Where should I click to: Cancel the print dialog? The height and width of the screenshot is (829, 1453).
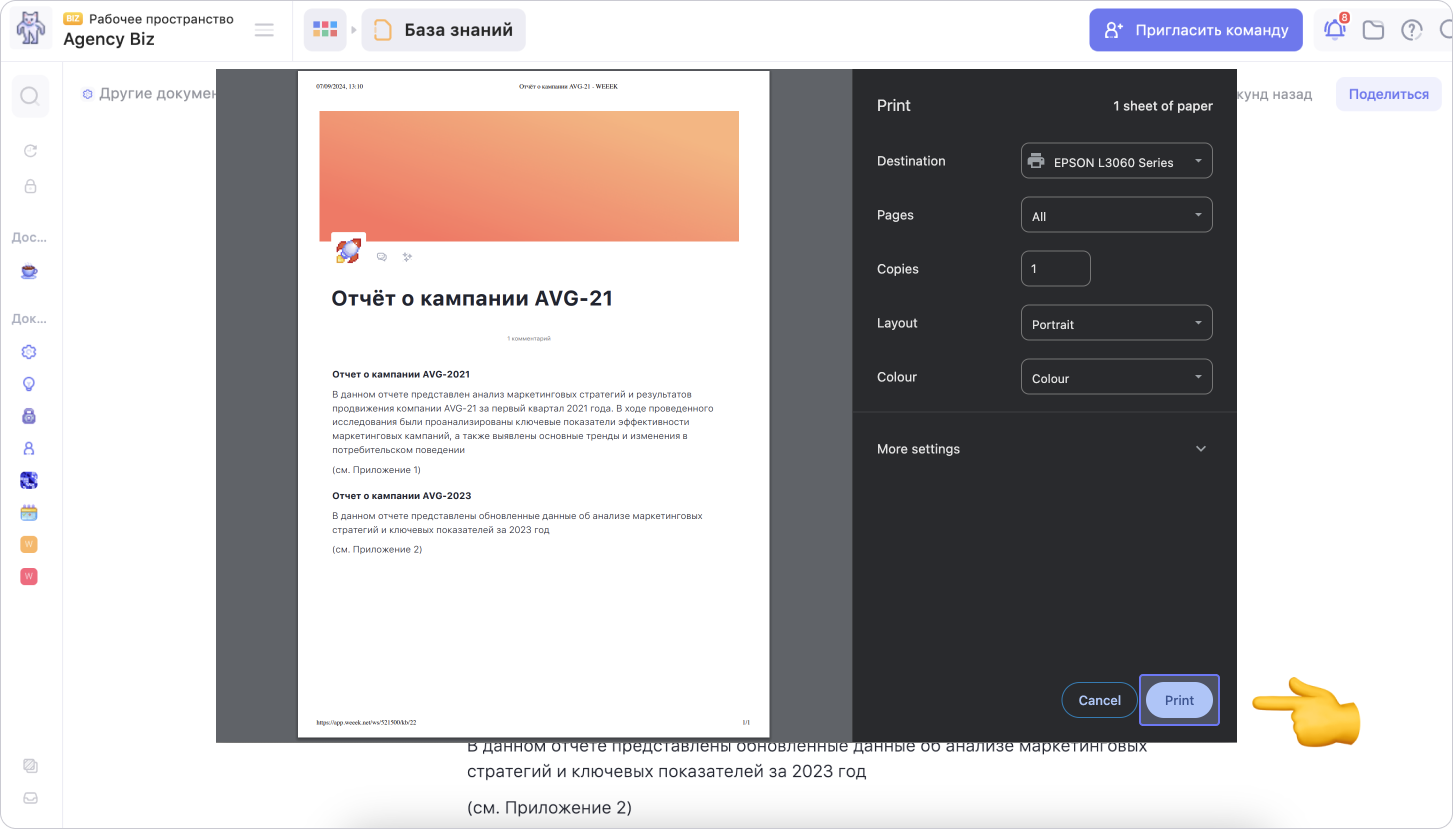point(1099,700)
